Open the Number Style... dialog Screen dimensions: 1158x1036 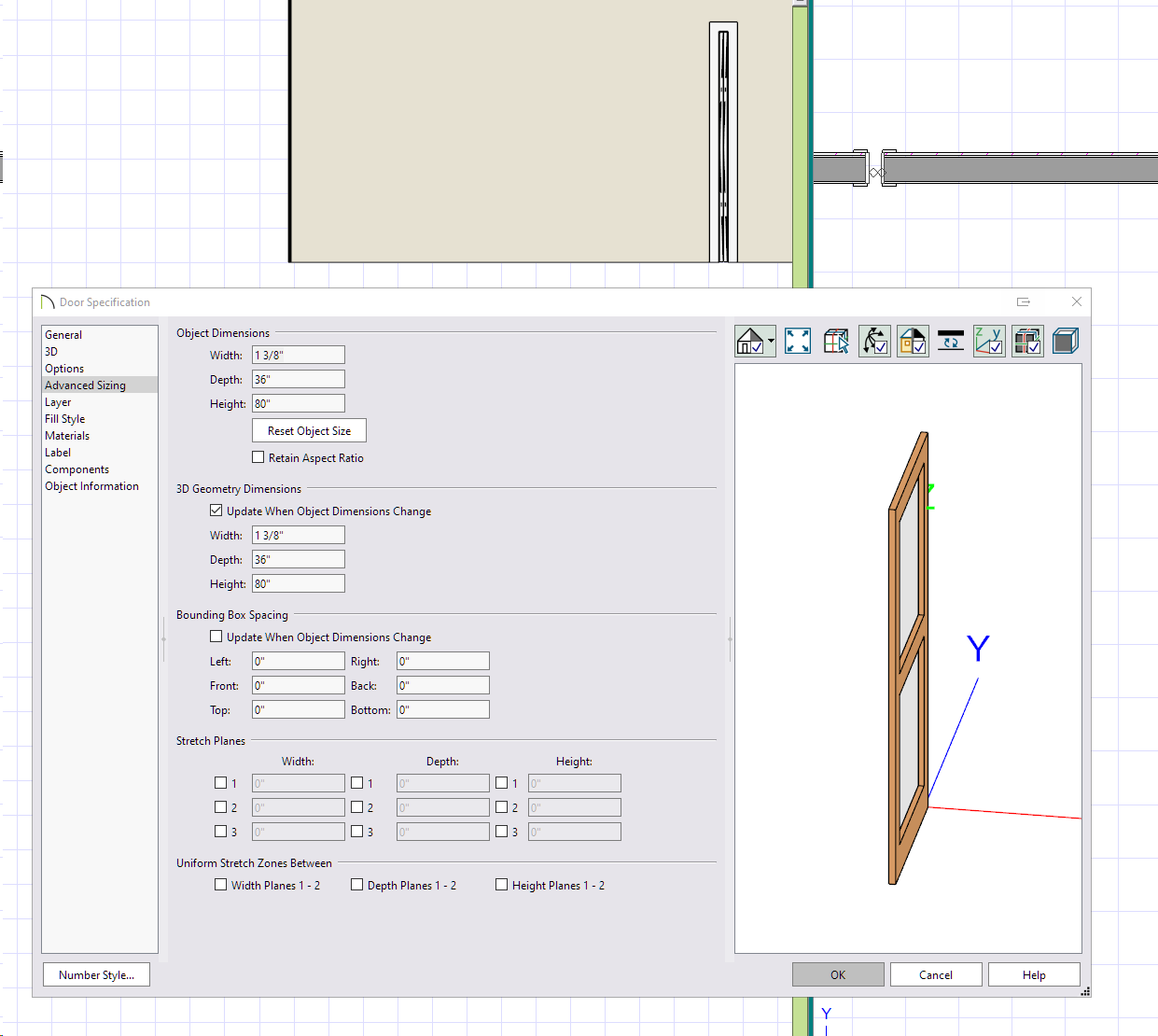[96, 974]
